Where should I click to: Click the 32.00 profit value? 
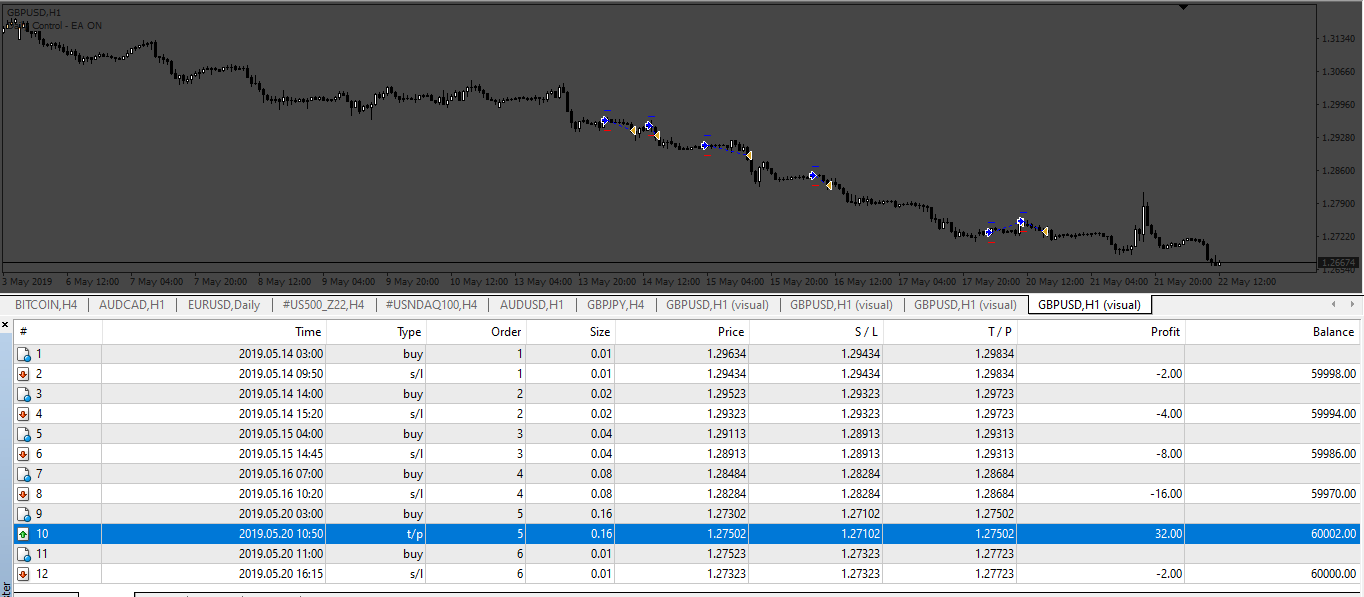[1167, 534]
